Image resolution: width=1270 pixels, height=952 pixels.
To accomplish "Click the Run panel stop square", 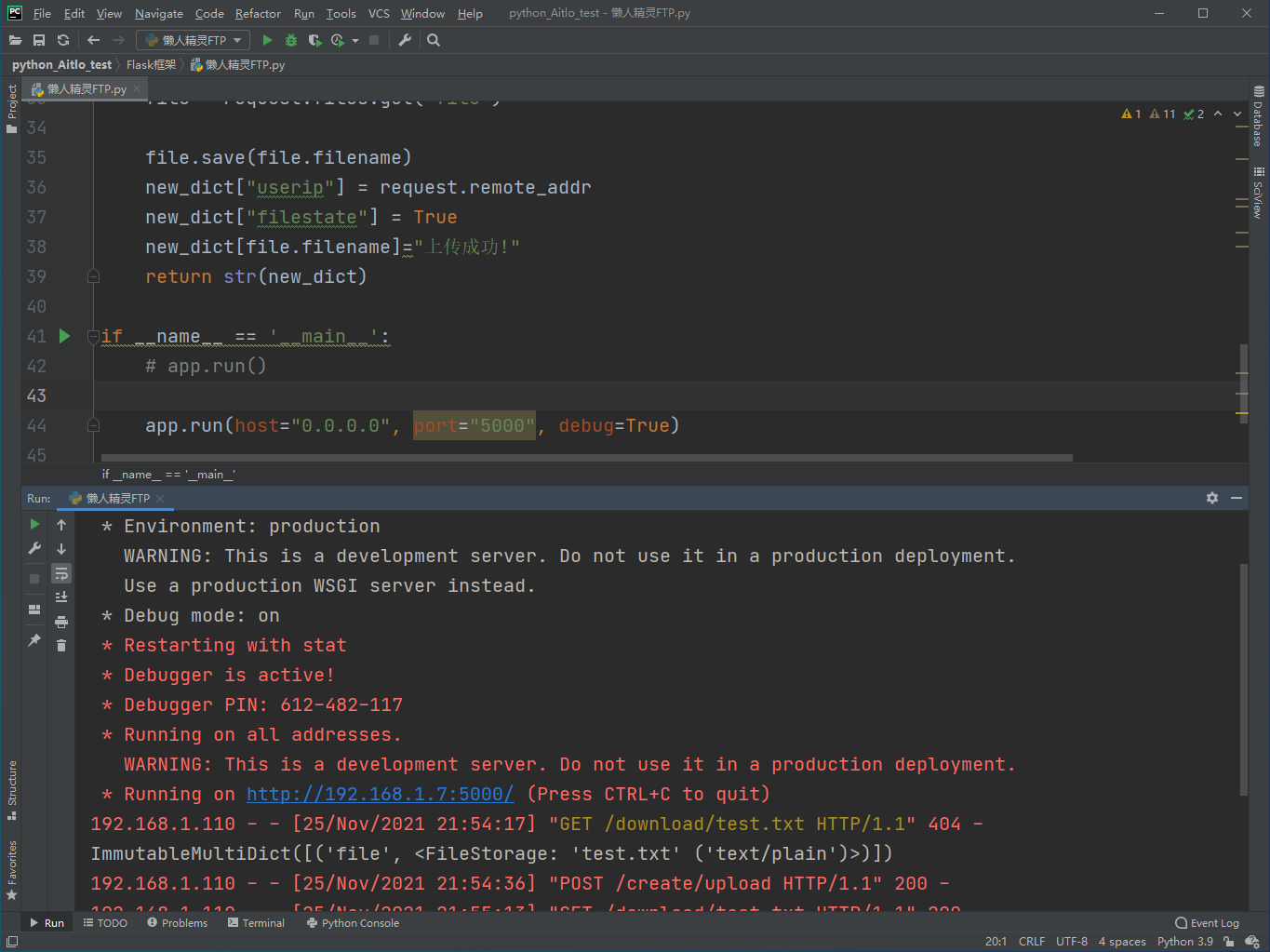I will point(34,578).
